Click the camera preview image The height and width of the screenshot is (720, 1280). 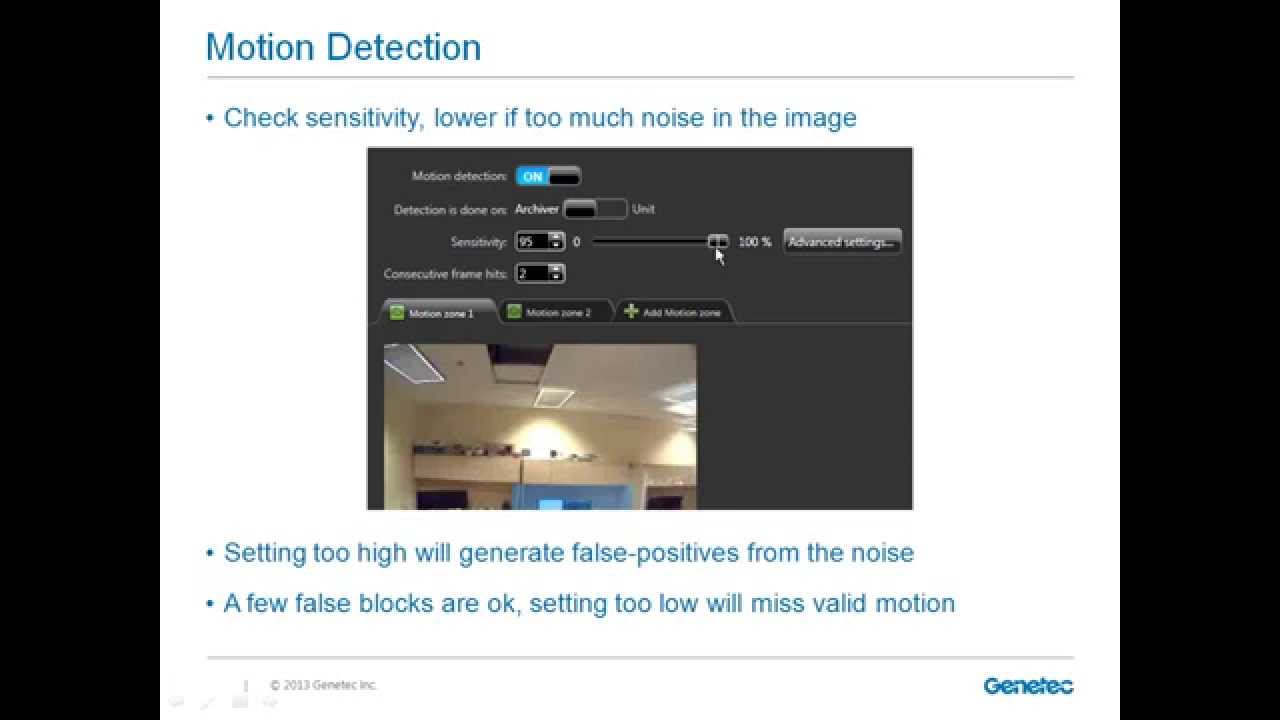tap(540, 427)
